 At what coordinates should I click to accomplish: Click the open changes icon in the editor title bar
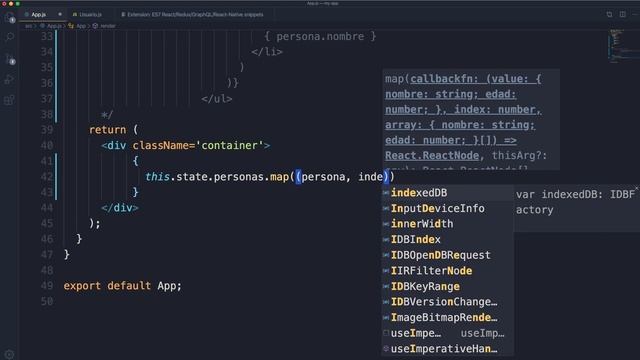point(609,14)
